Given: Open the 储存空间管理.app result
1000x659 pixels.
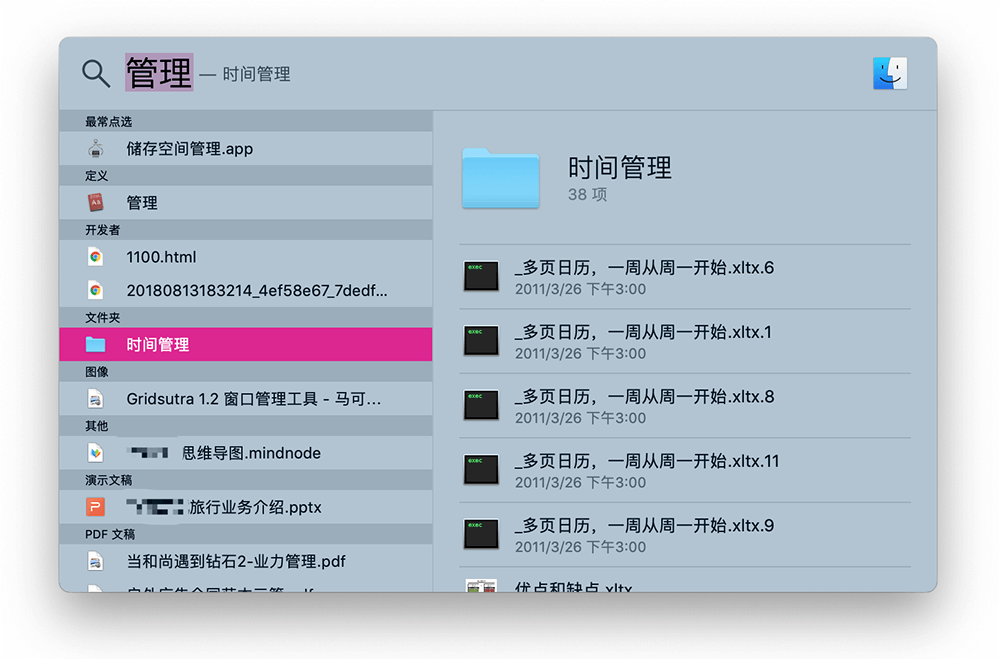Looking at the screenshot, I should (246, 149).
